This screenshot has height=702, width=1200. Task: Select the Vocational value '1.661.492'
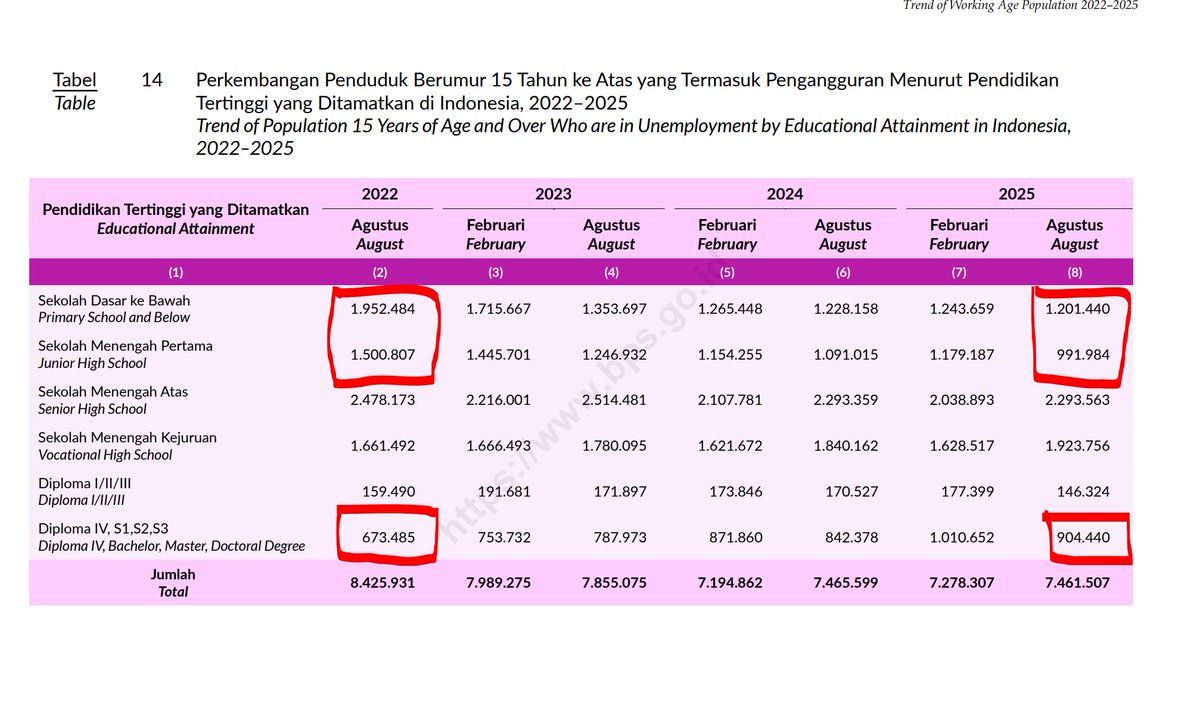[382, 446]
